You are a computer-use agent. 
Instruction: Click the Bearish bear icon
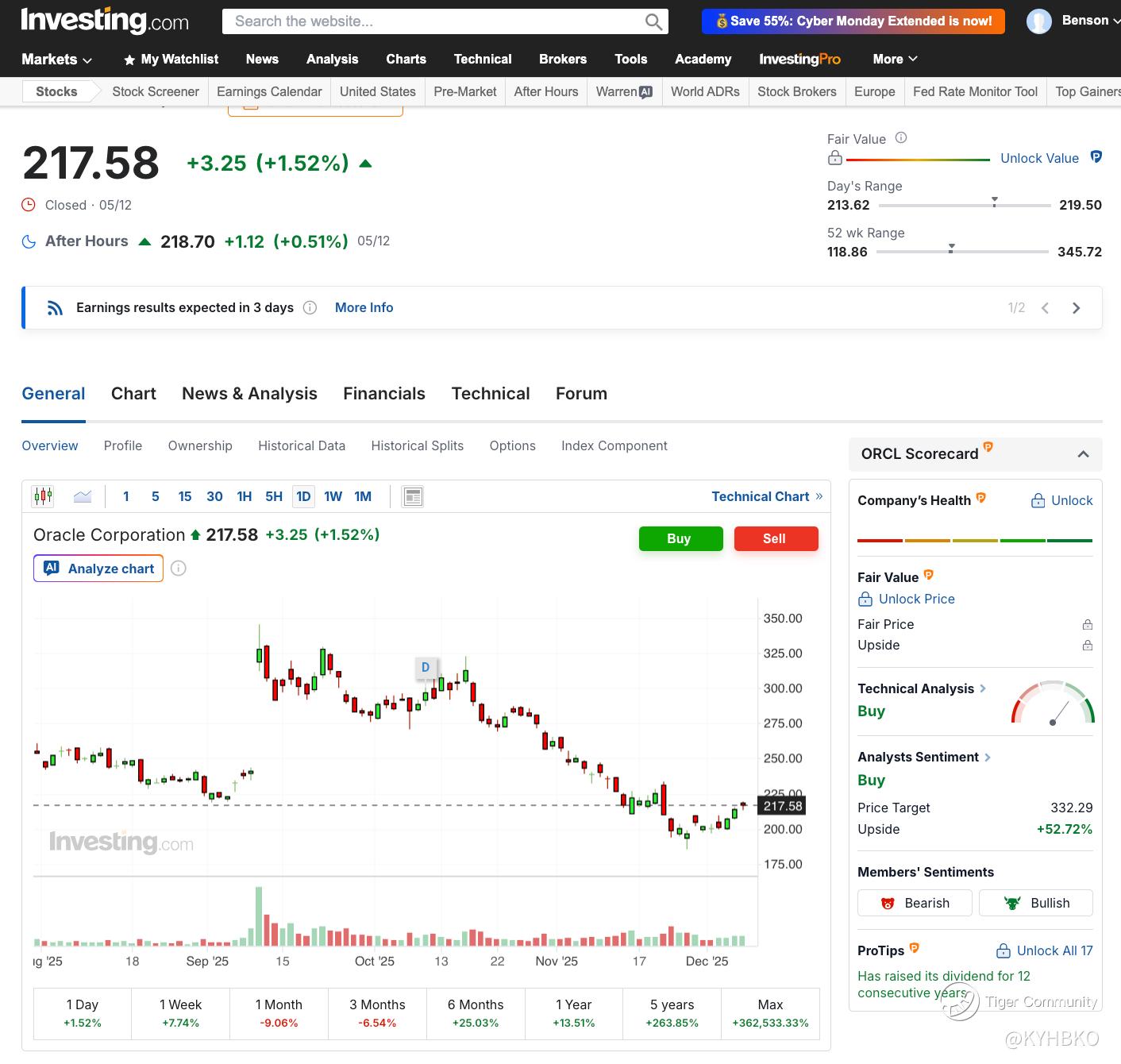[888, 903]
